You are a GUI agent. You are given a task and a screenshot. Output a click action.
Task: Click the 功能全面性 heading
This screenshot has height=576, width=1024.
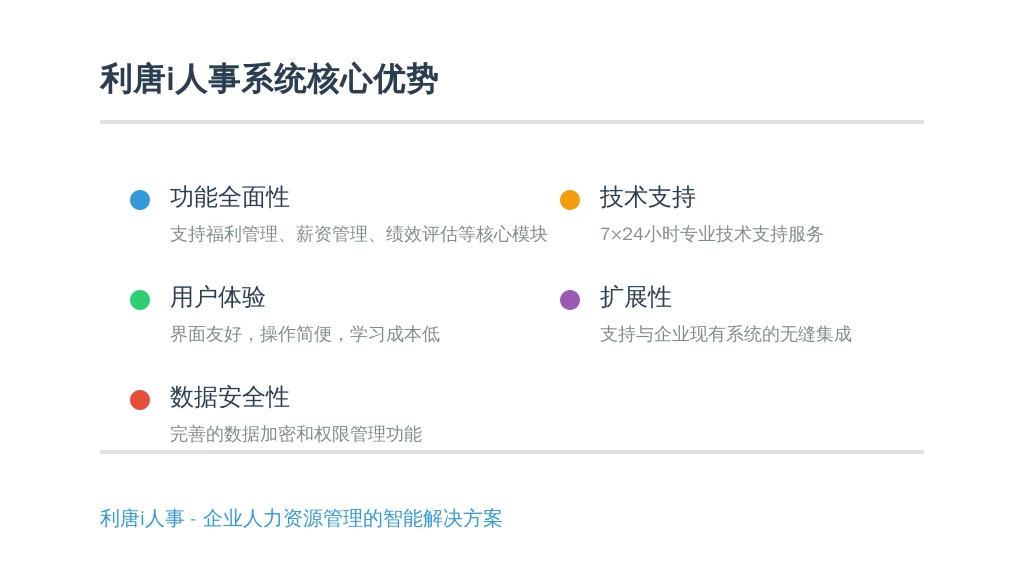[x=229, y=197]
